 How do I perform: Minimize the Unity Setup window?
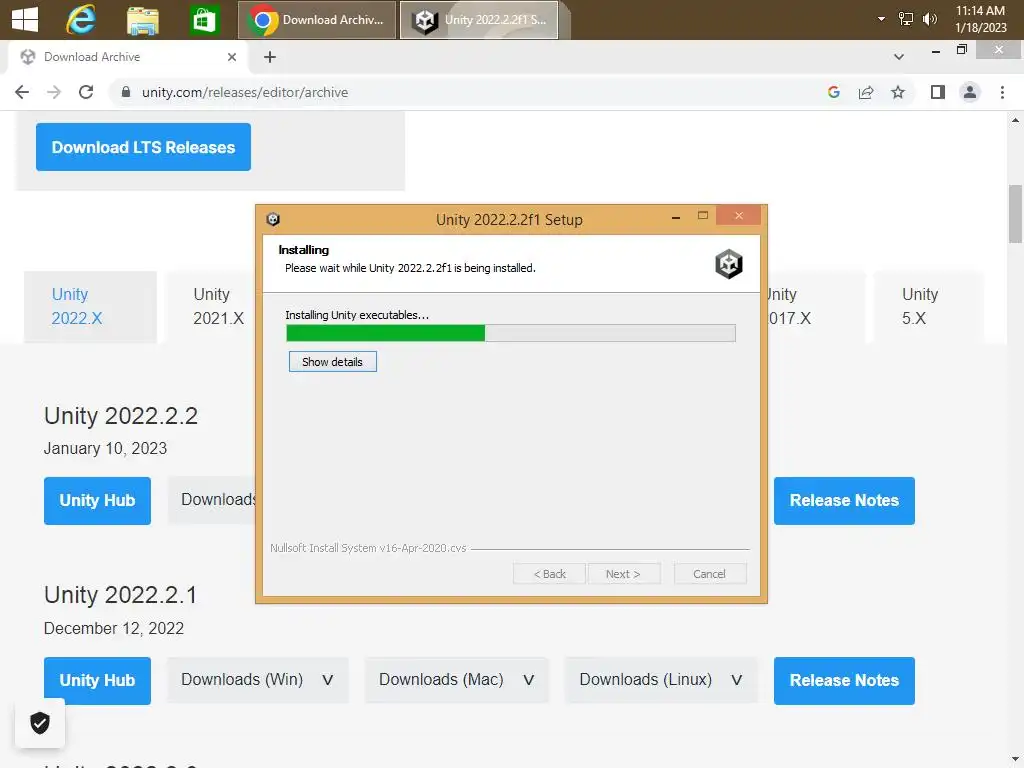coord(676,217)
